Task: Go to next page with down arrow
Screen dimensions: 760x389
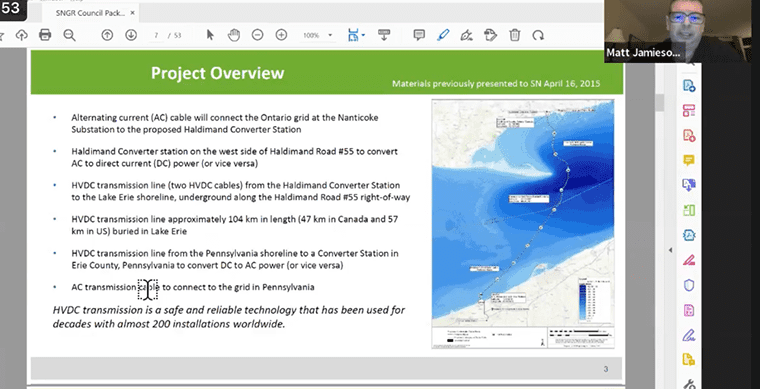Action: (x=131, y=35)
